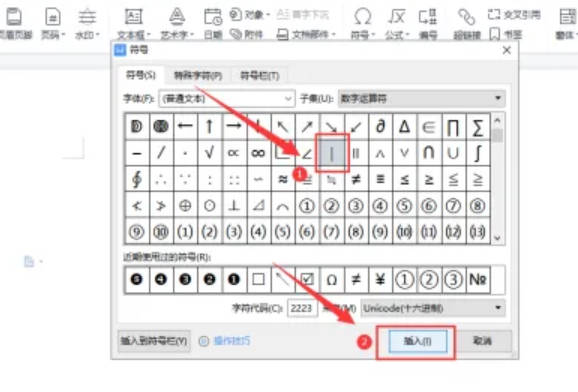Select the identical ≡ symbol
Image resolution: width=578 pixels, height=392 pixels.
tap(380, 179)
